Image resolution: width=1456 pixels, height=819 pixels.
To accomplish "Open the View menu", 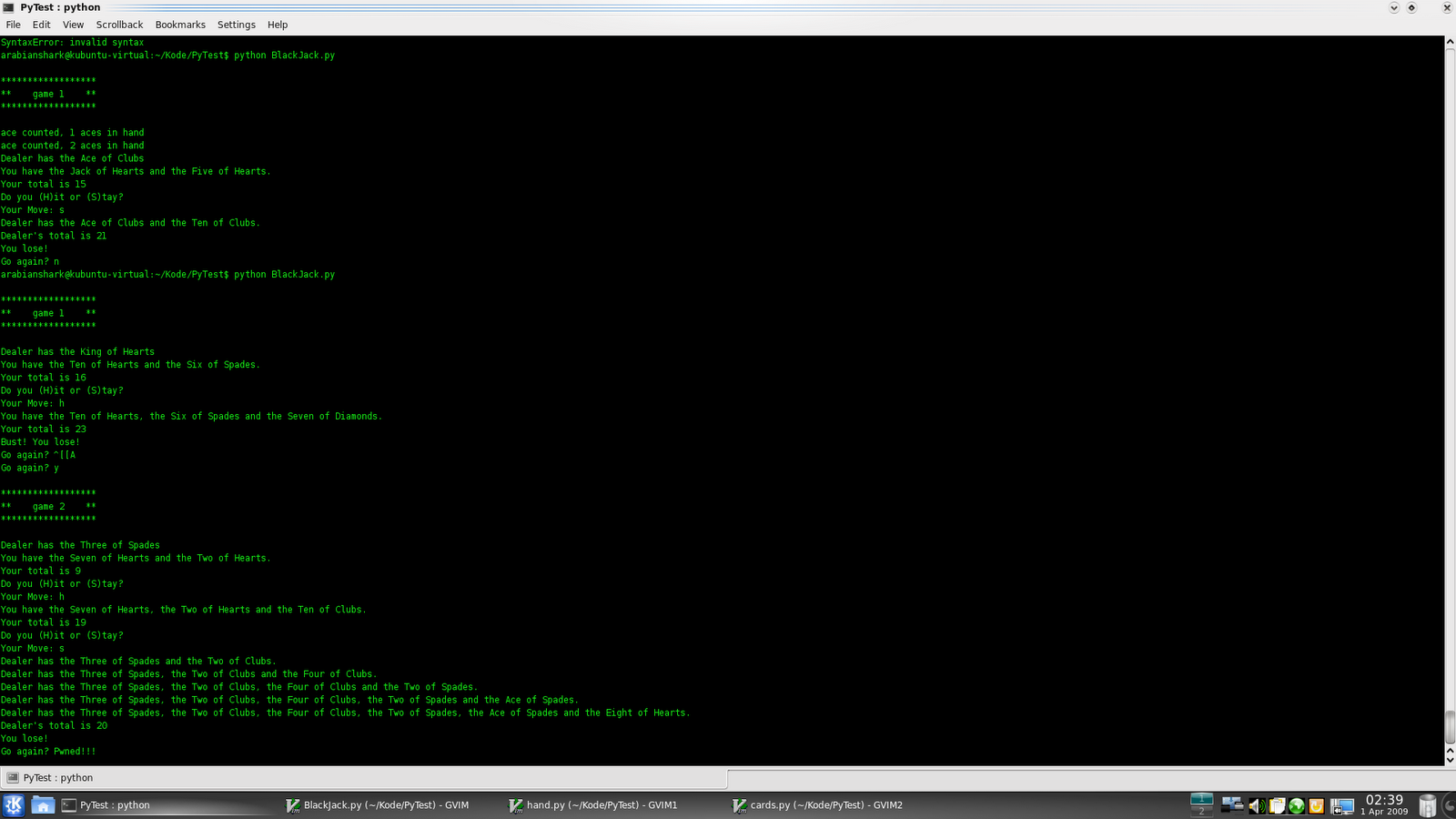I will point(73,25).
